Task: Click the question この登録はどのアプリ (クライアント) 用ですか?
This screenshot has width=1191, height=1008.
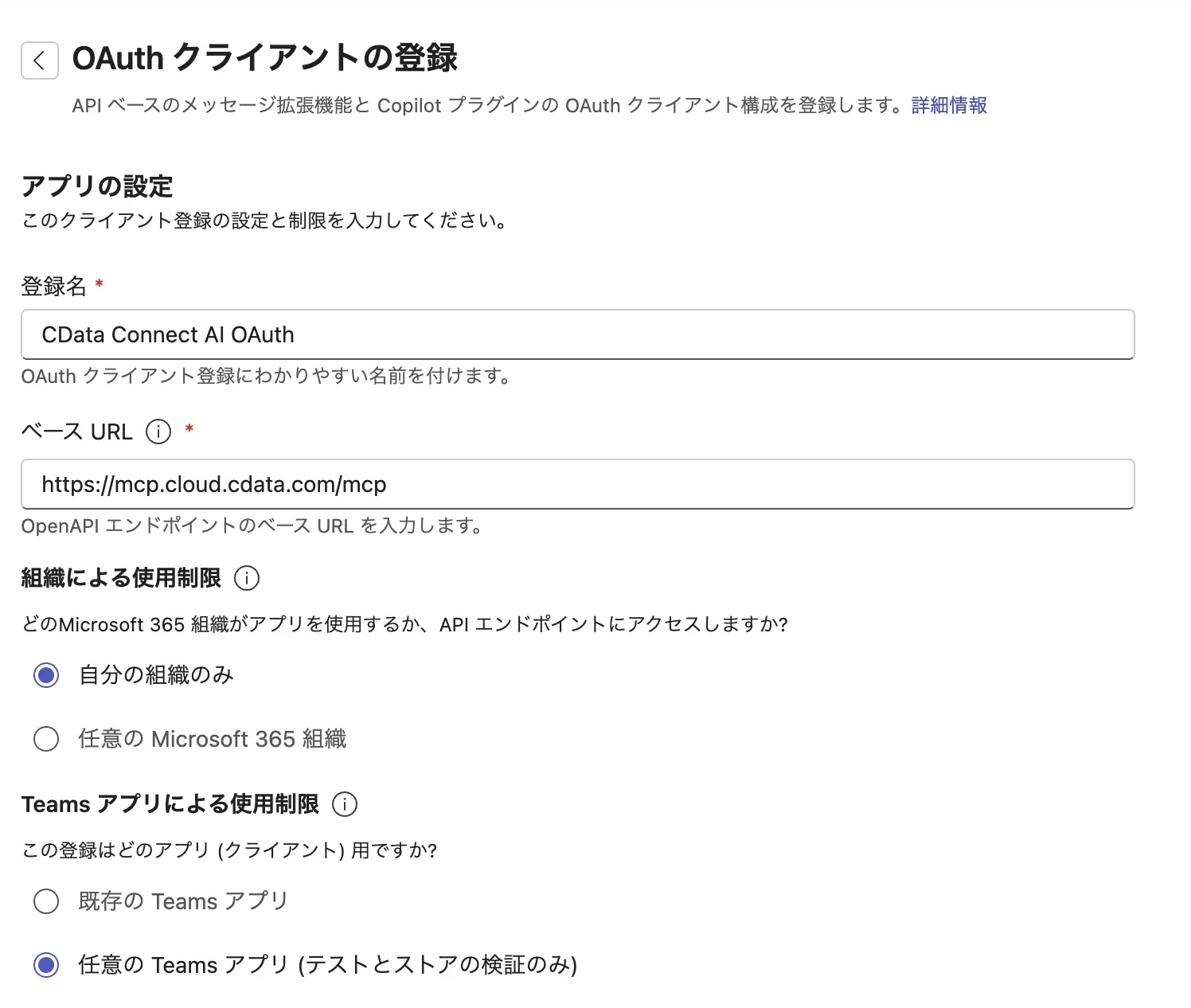Action: pyautogui.click(x=229, y=850)
